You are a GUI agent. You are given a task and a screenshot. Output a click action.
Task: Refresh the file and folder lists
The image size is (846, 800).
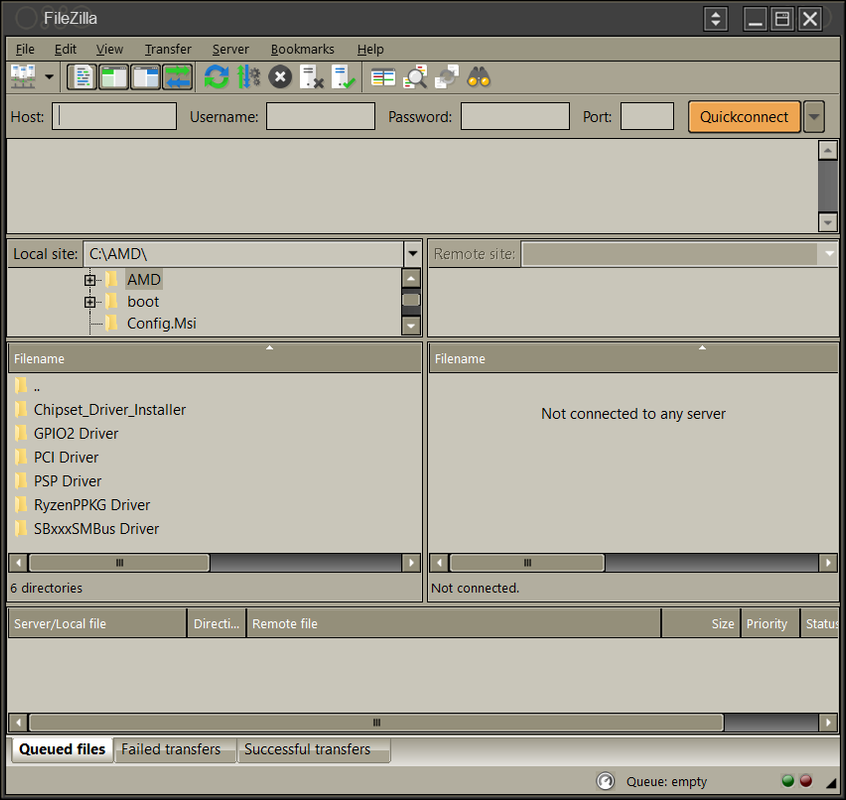(216, 77)
